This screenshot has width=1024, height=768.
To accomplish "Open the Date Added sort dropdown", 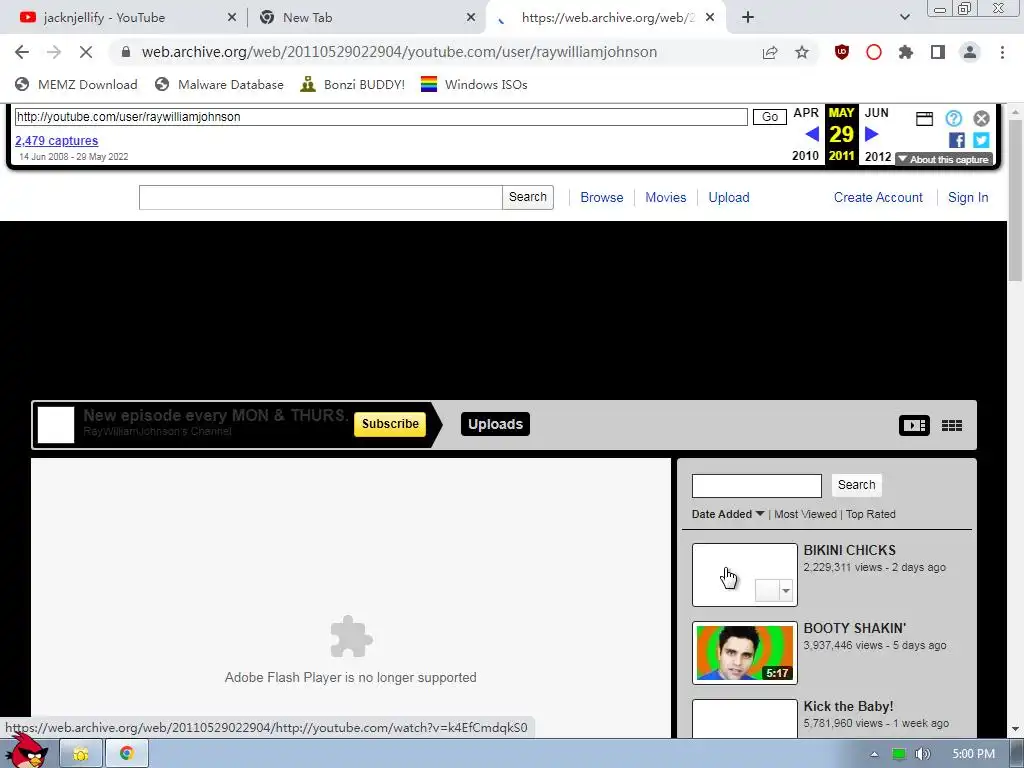I will point(728,514).
